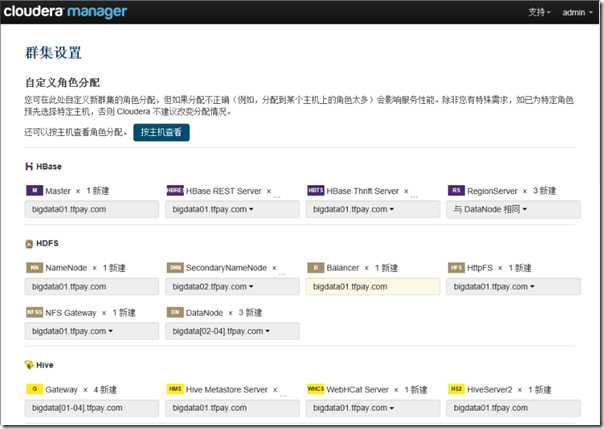Click the Gateway × 4 新建 label
Image resolution: width=604 pixels, height=429 pixels.
pos(81,389)
